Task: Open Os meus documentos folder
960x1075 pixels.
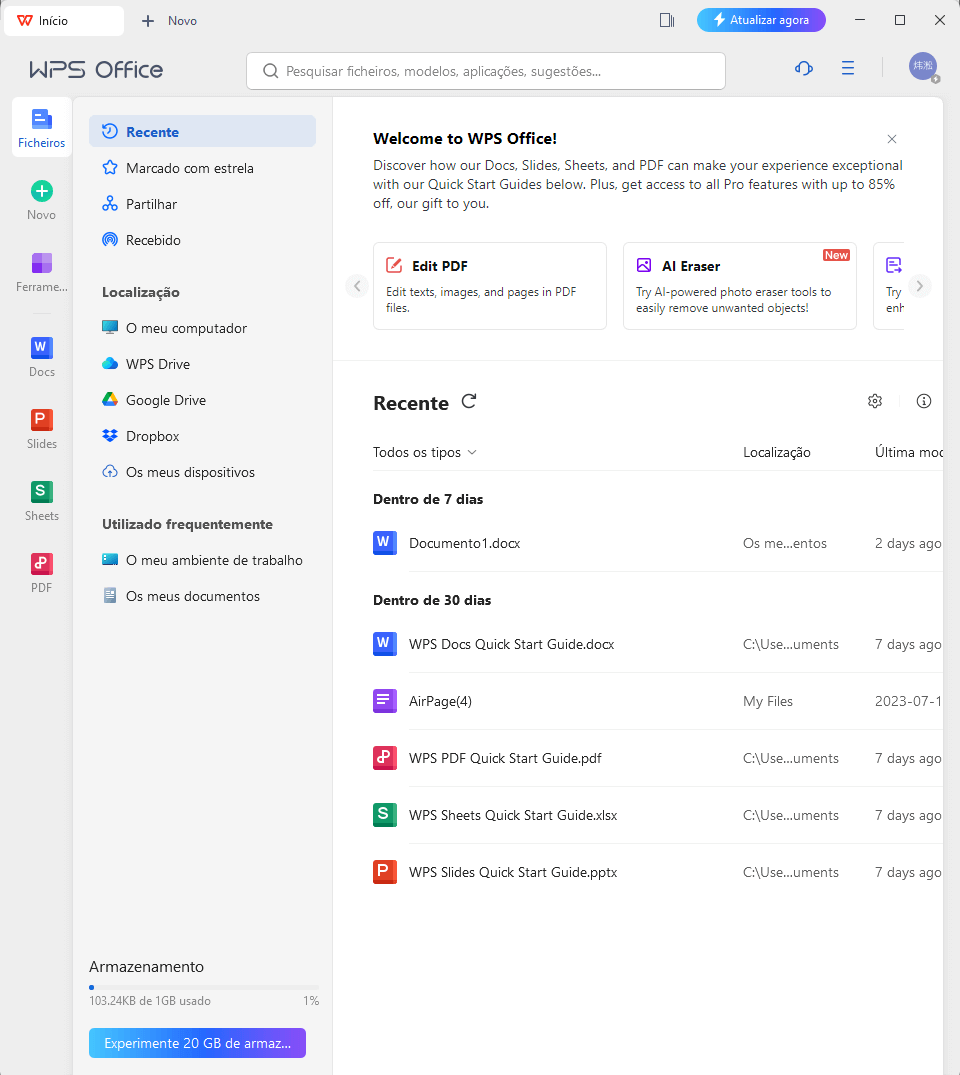Action: tap(202, 596)
